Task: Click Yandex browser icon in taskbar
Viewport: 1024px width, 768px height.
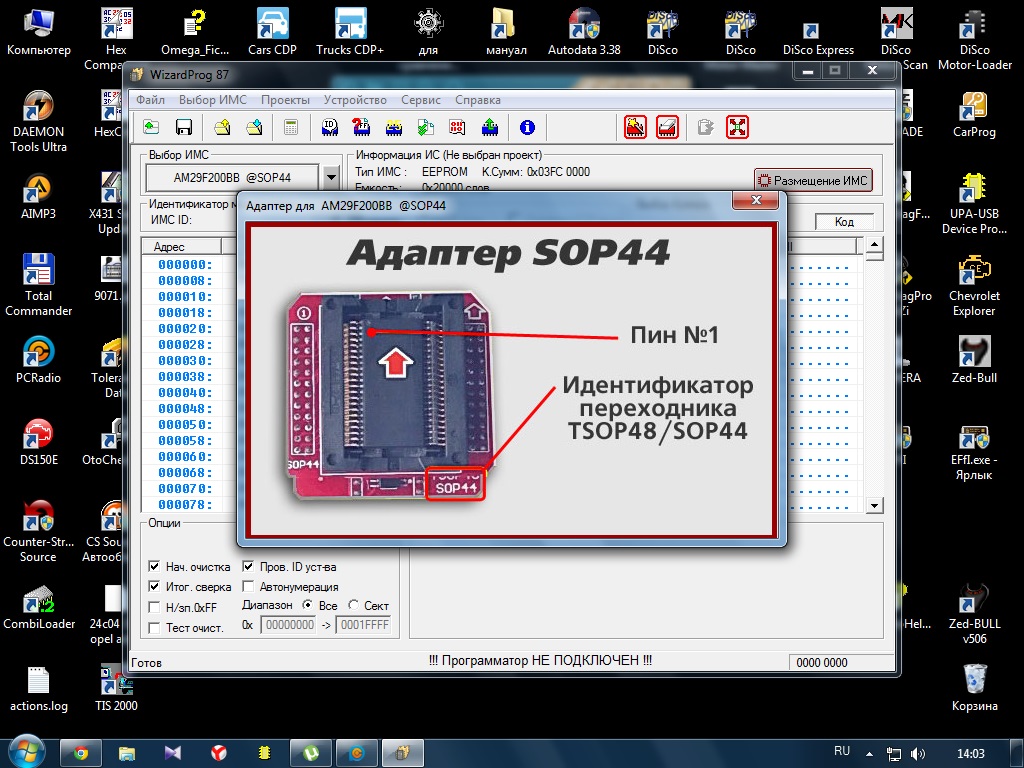Action: click(218, 752)
